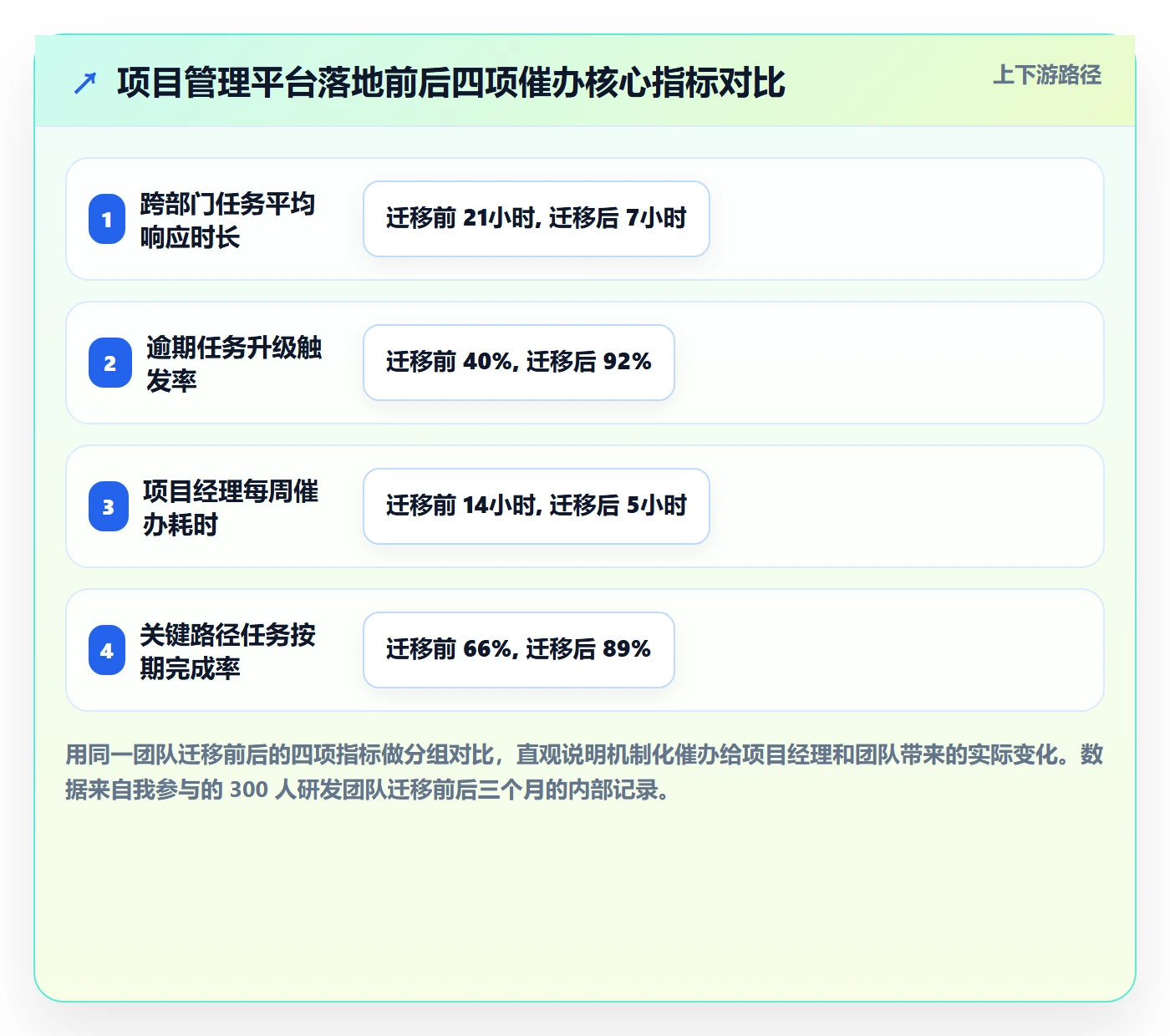The height and width of the screenshot is (1036, 1170).
Task: Click the blue arrow icon beside the title
Action: (x=85, y=84)
